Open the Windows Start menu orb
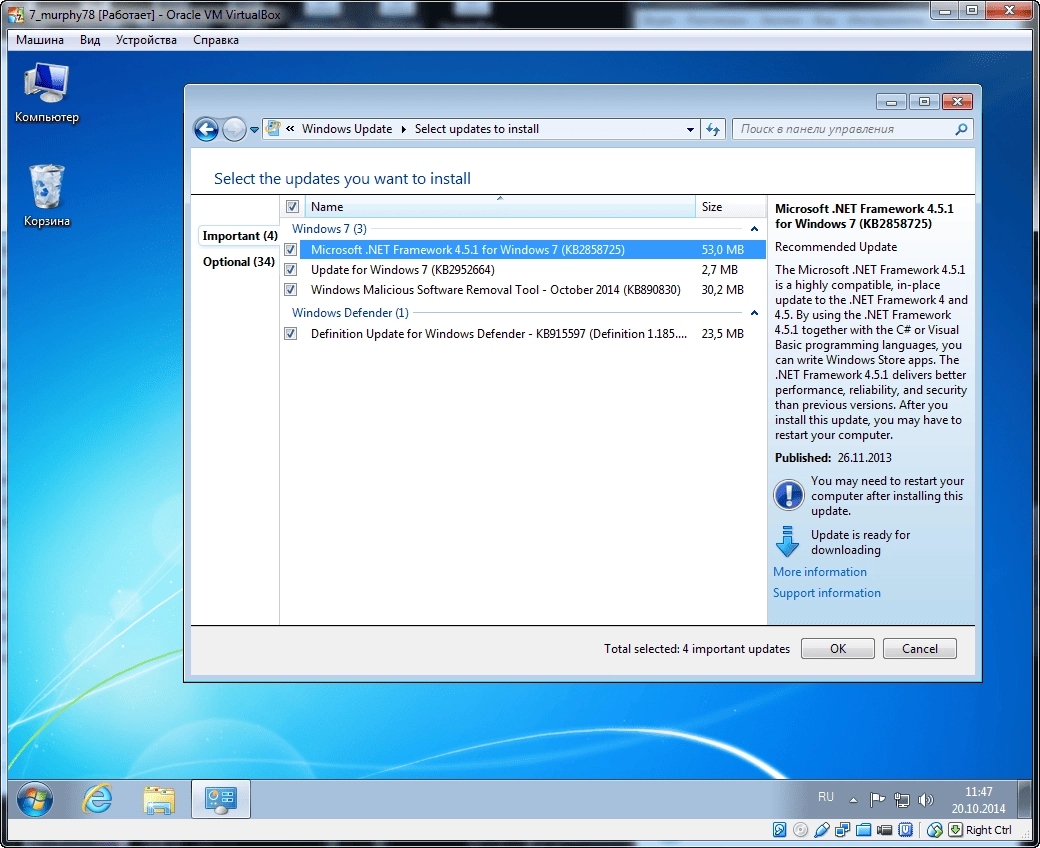This screenshot has height=848, width=1040. pyautogui.click(x=34, y=800)
